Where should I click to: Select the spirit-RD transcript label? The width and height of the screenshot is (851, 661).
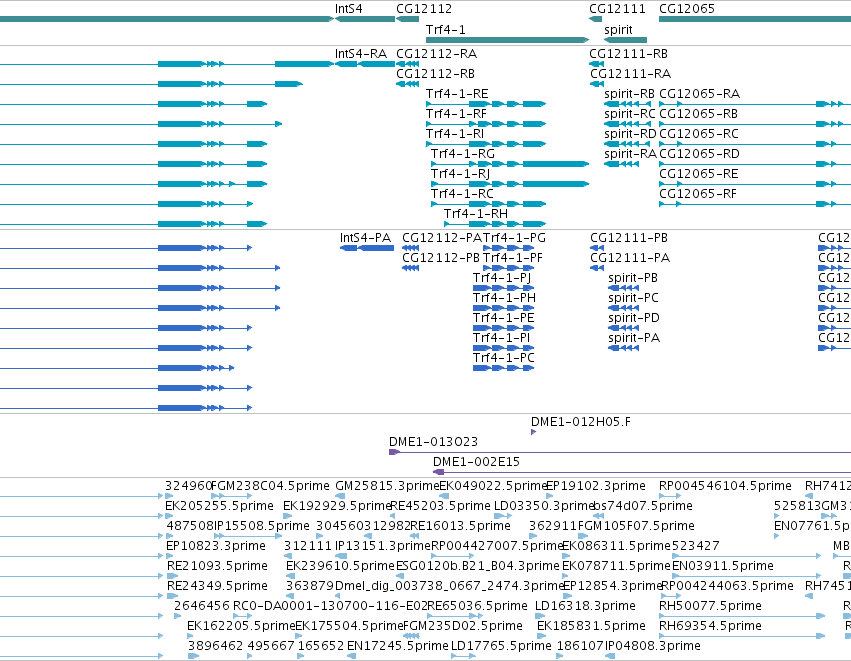click(x=630, y=134)
